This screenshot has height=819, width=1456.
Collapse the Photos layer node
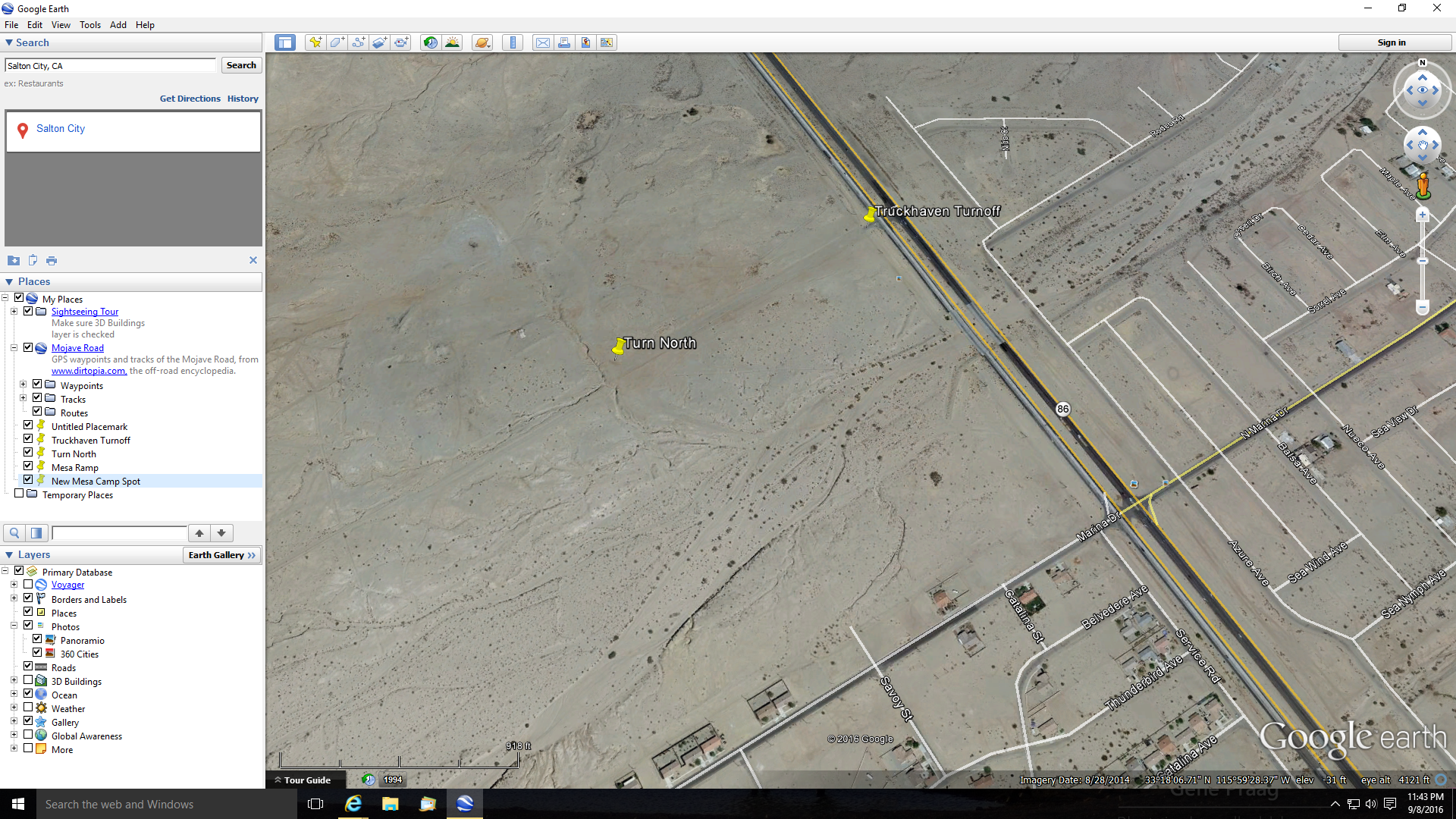(14, 625)
